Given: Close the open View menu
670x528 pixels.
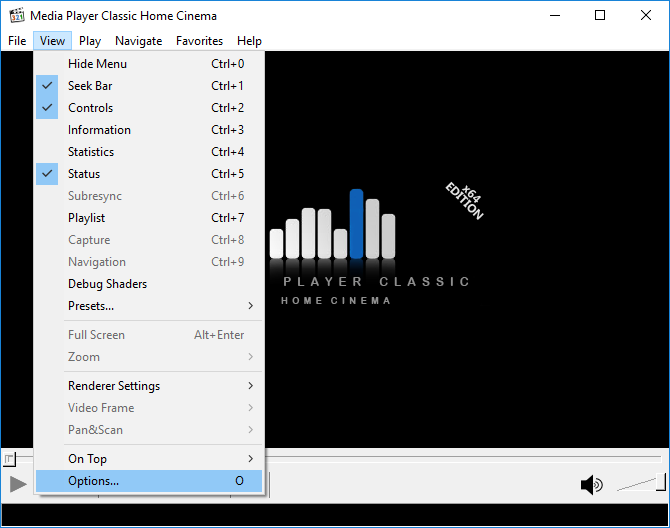Looking at the screenshot, I should point(52,41).
